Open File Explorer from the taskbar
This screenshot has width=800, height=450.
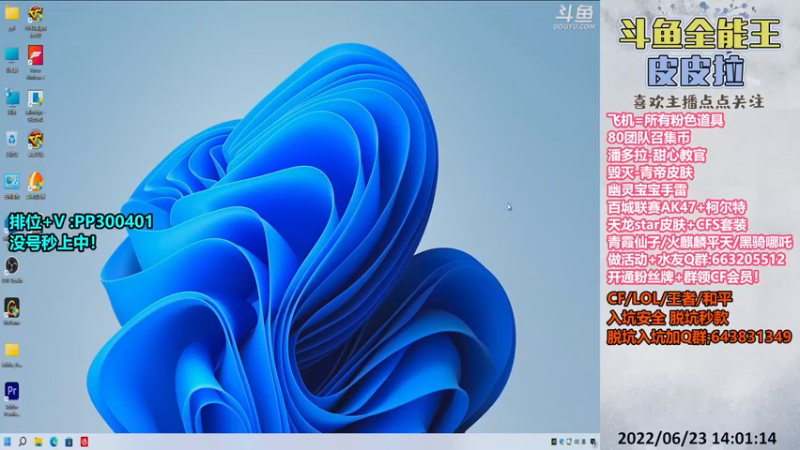[x=38, y=442]
